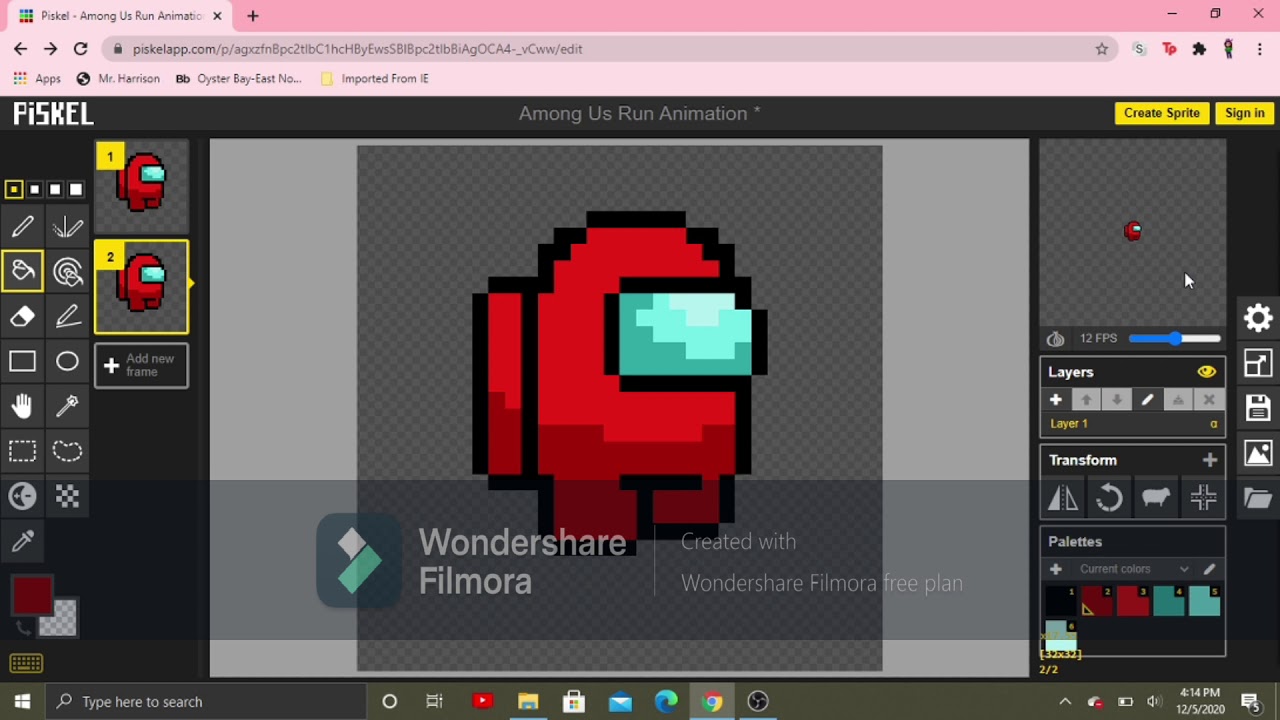This screenshot has height=720, width=1280.
Task: Select the Circle tool
Action: (x=67, y=362)
